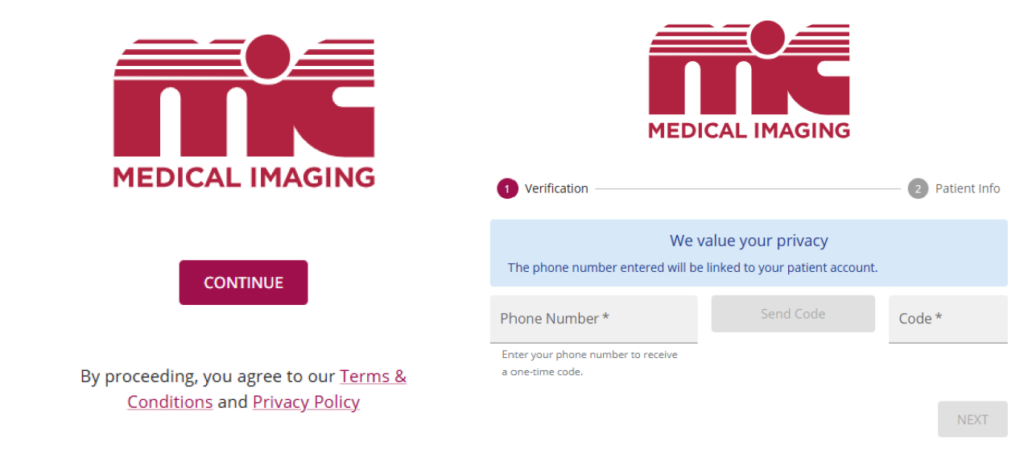1024x449 pixels.
Task: Select the step 2 circle icon
Action: (x=918, y=189)
